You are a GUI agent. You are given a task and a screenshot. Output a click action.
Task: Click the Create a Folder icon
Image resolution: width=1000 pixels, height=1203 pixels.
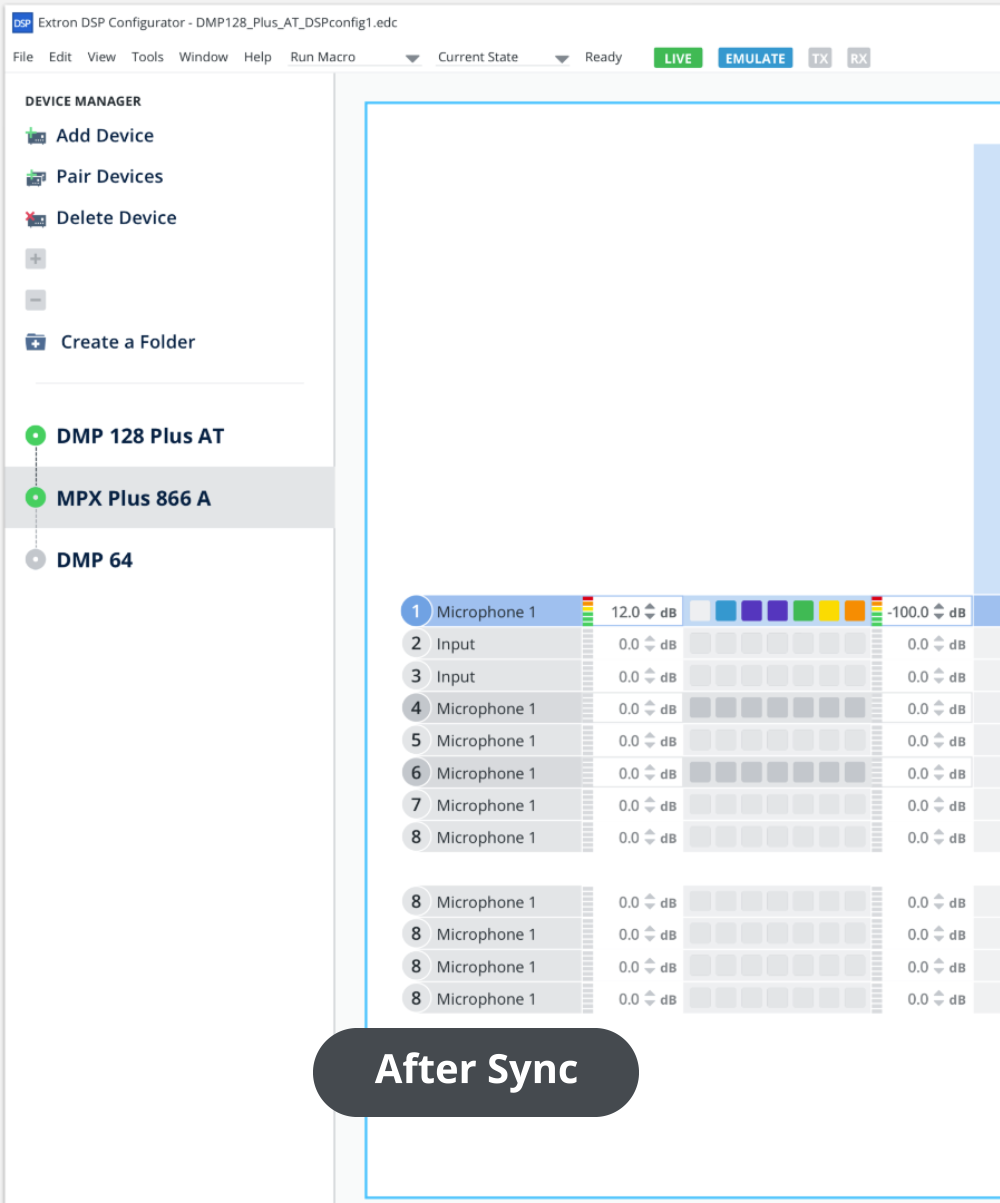point(35,341)
